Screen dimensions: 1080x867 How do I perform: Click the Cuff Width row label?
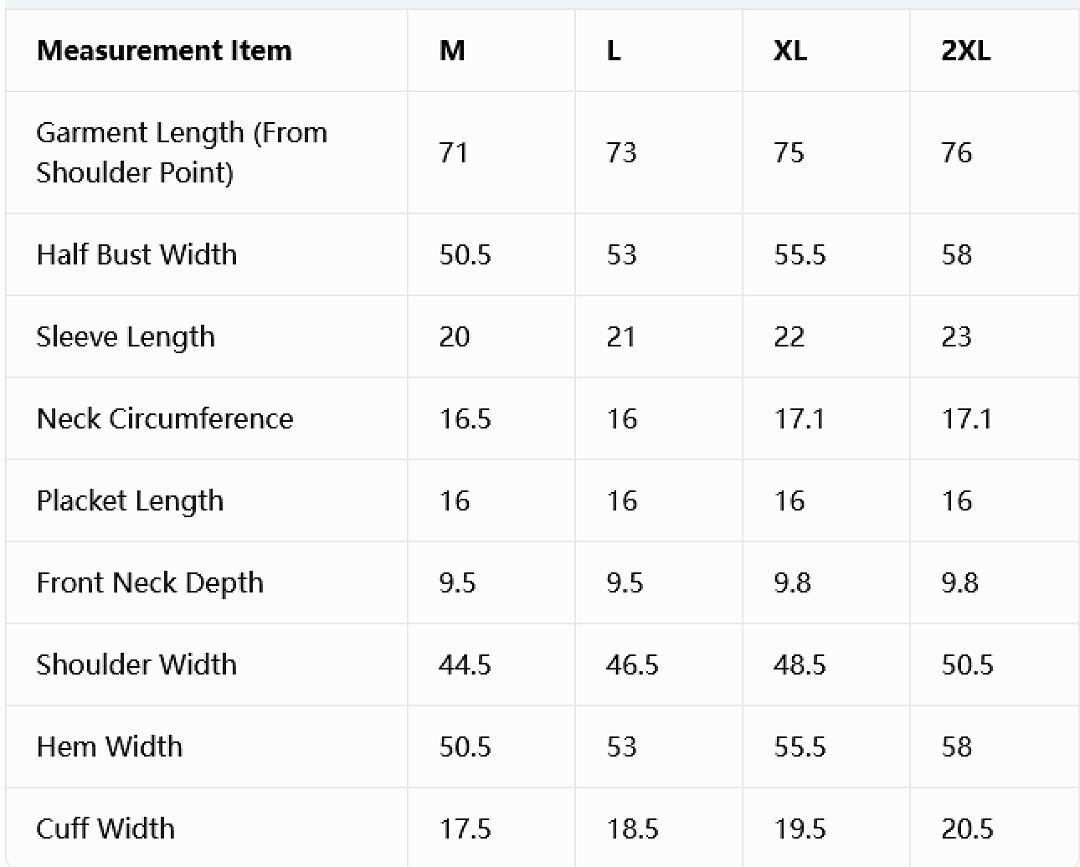click(x=105, y=828)
